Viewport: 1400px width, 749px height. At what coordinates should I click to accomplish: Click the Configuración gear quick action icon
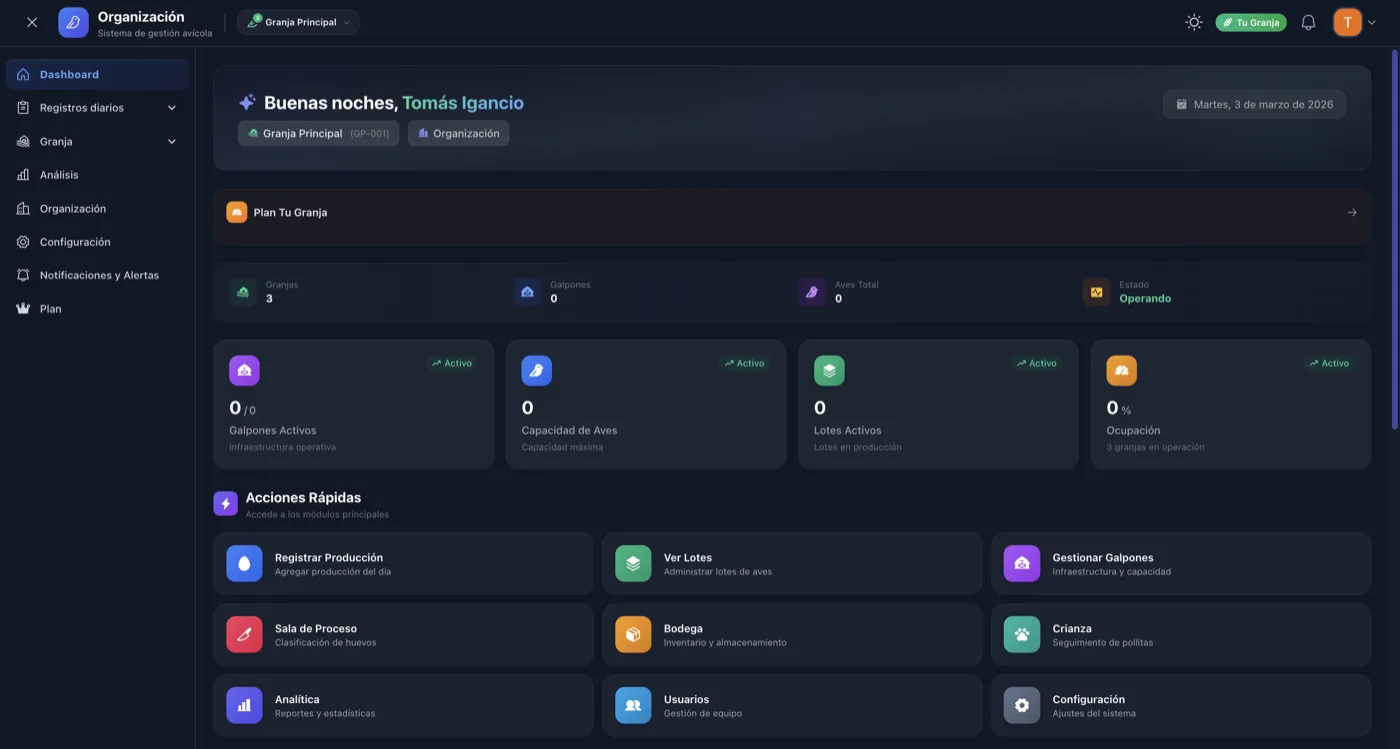tap(1022, 705)
